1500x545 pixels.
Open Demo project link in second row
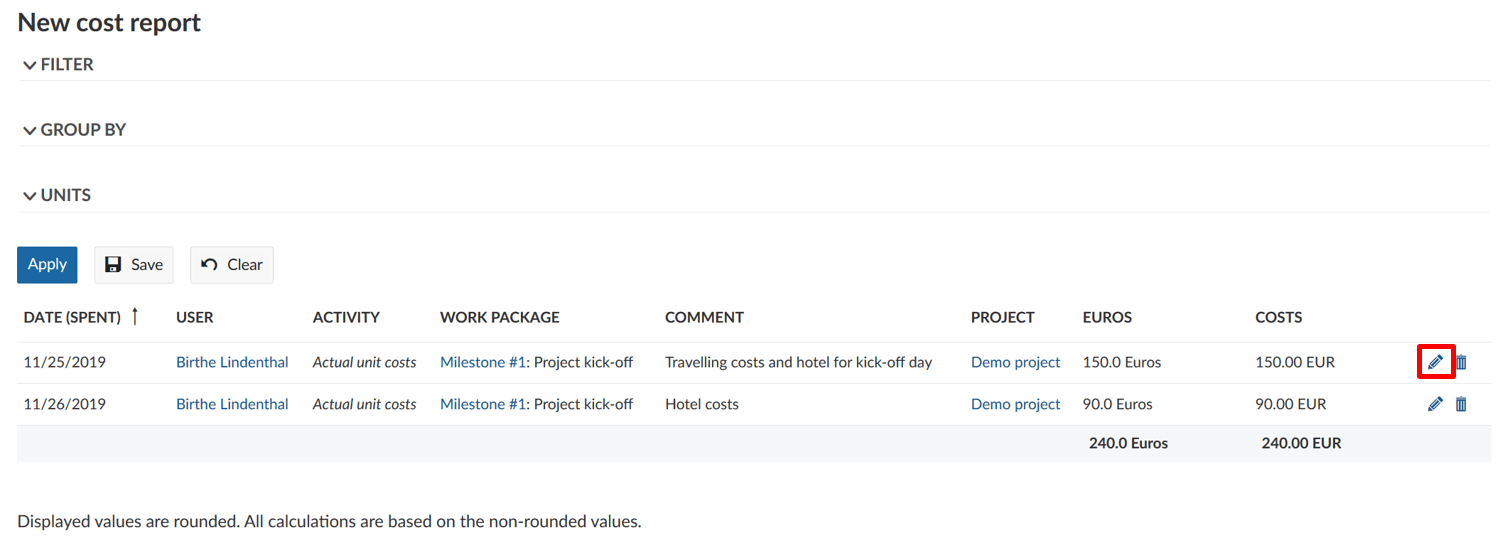coord(1015,404)
